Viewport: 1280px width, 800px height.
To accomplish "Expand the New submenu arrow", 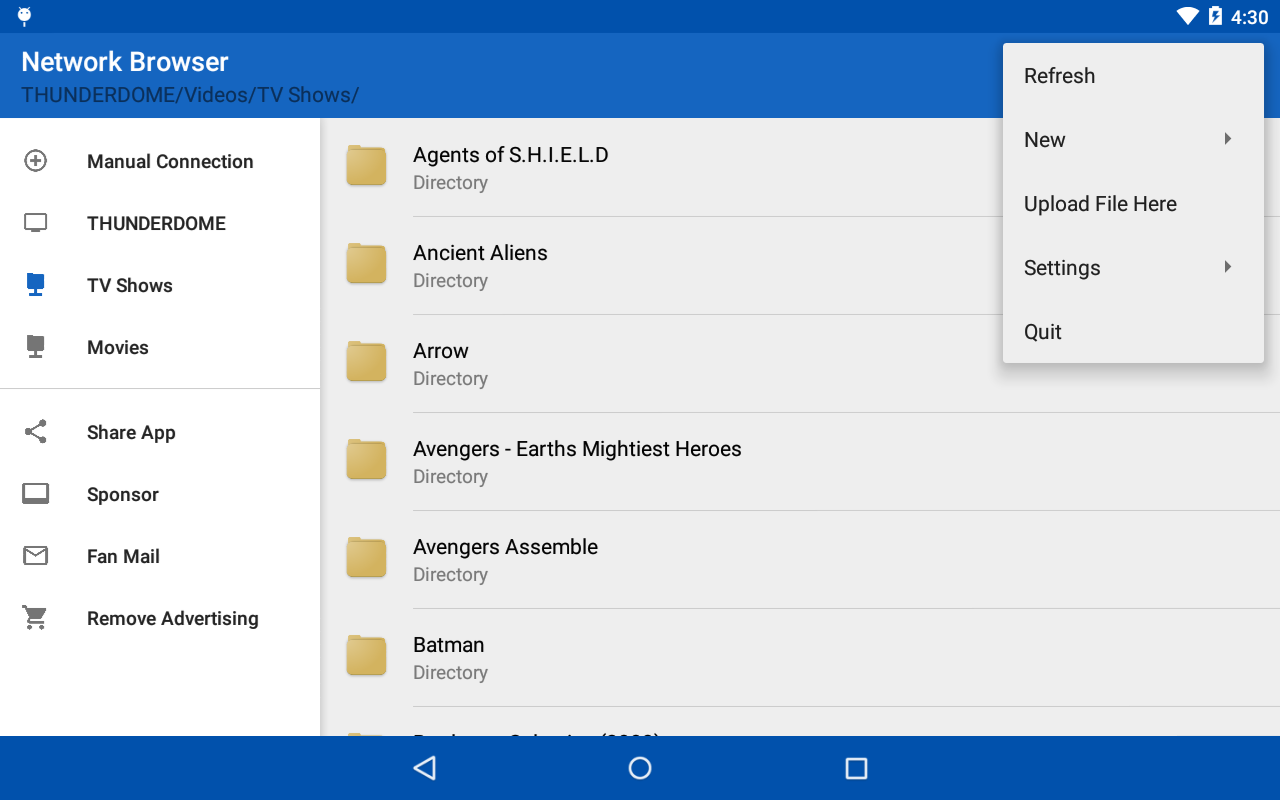I will [1227, 139].
